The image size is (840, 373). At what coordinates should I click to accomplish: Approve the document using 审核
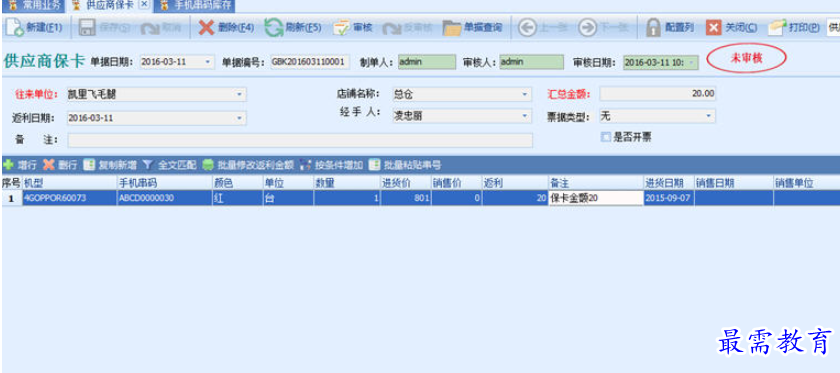(x=352, y=27)
